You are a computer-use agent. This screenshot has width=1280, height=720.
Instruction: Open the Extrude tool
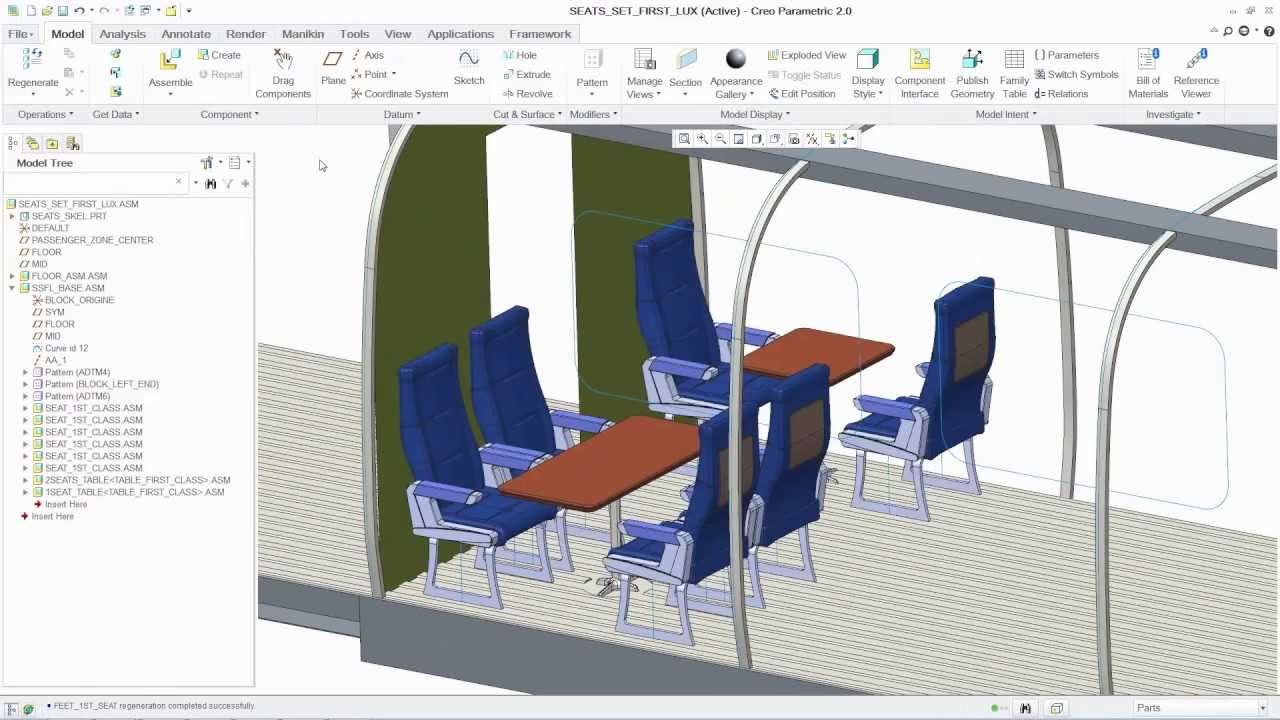pyautogui.click(x=530, y=74)
